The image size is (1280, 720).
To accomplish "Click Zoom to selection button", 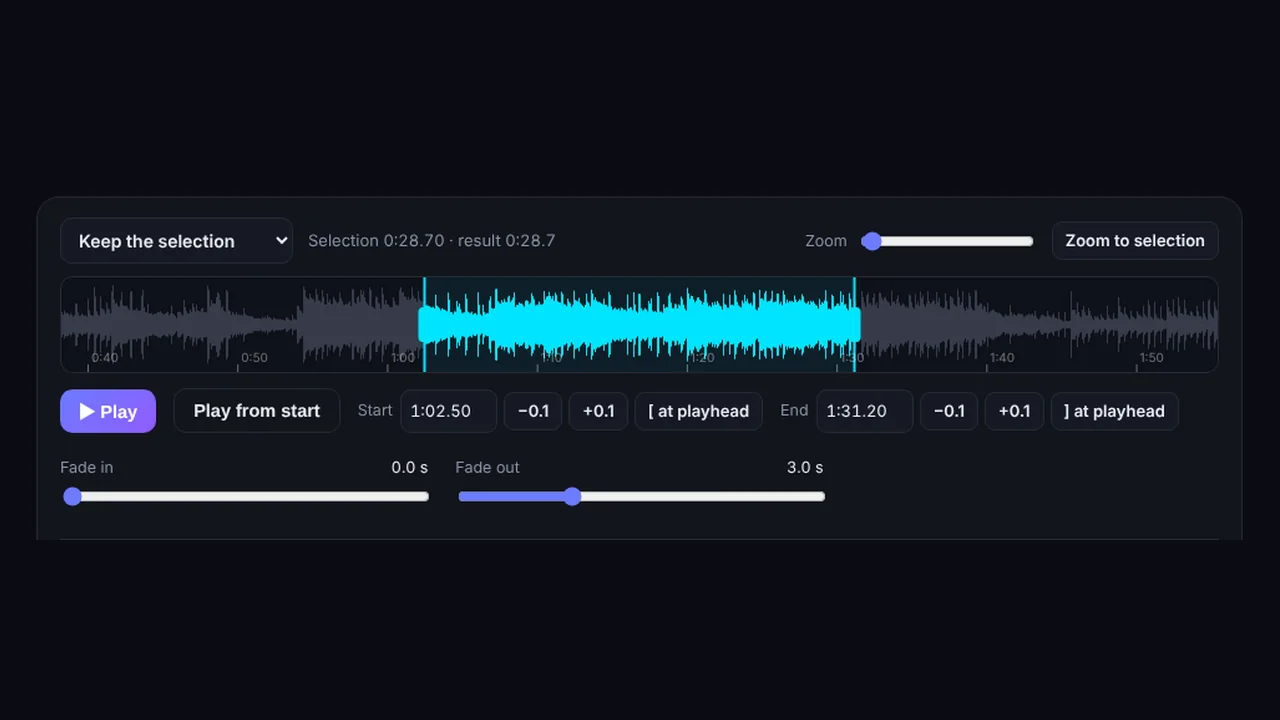I will [1135, 241].
